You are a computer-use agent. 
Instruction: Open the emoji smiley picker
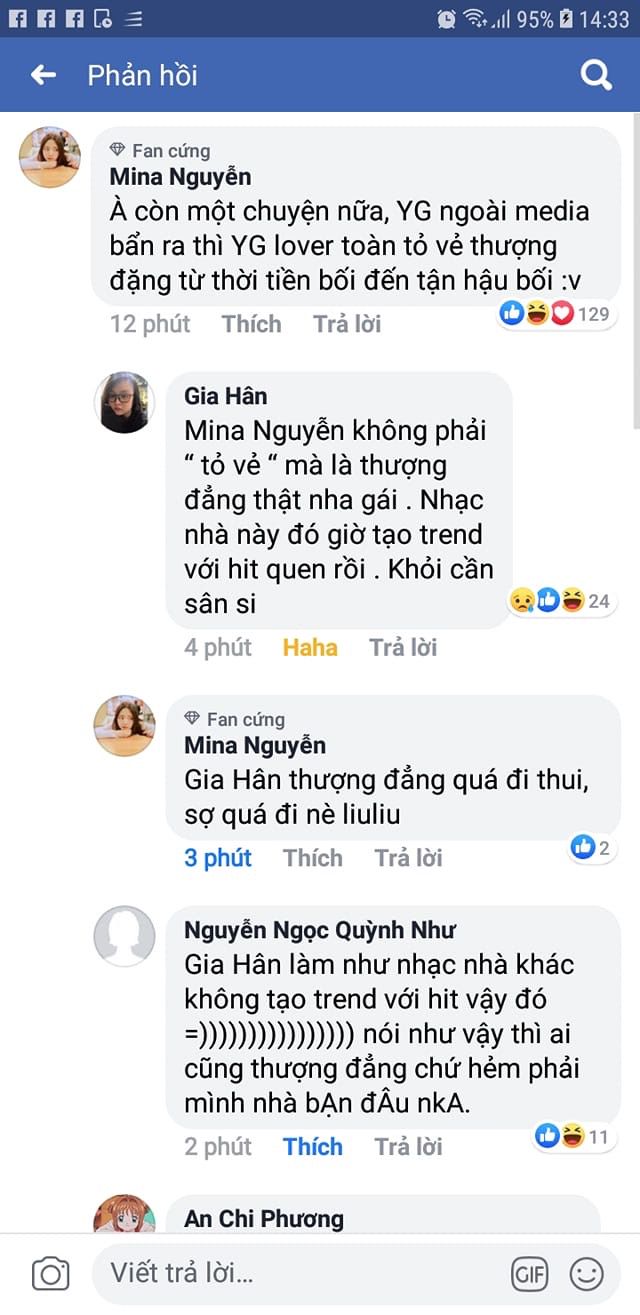587,1274
